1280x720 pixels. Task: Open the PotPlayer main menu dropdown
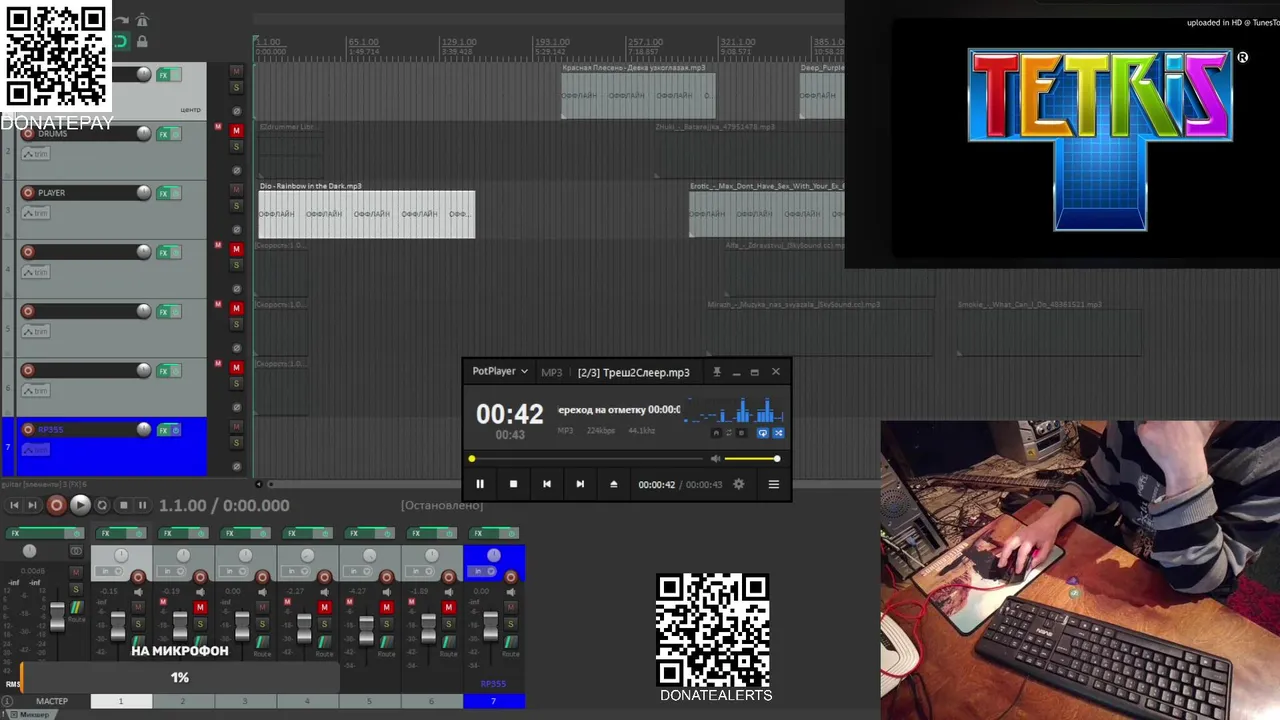(500, 372)
